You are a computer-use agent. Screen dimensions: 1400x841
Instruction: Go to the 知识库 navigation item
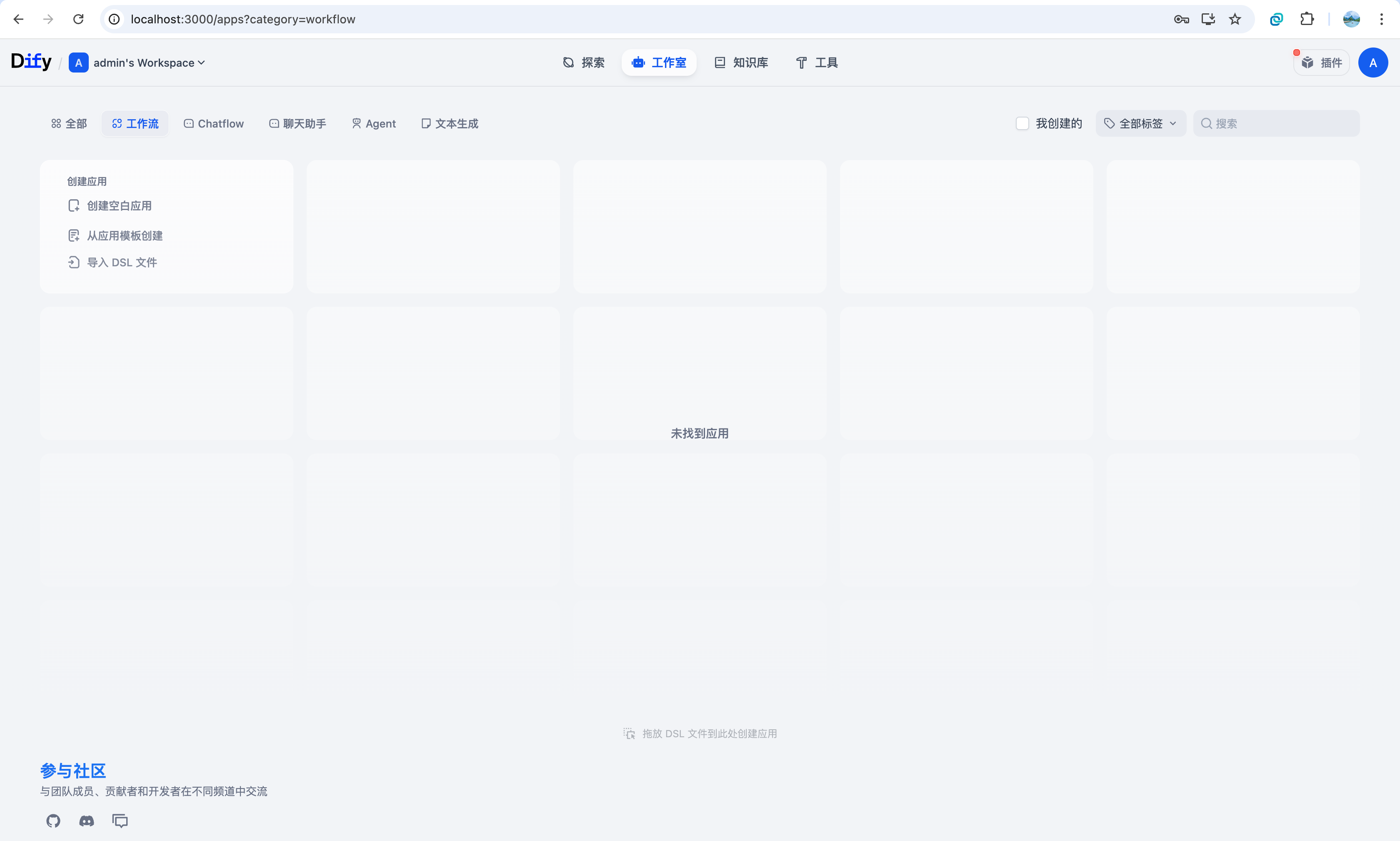click(741, 63)
